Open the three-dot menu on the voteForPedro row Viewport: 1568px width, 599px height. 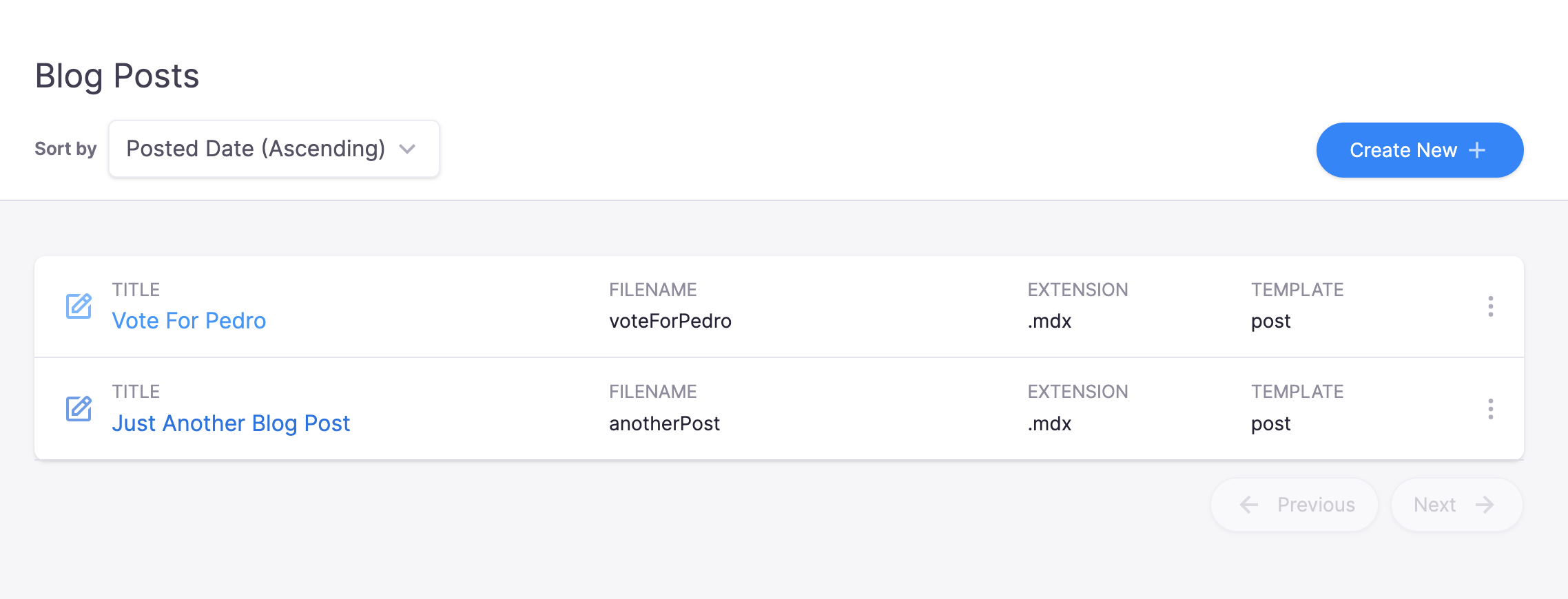click(x=1490, y=306)
